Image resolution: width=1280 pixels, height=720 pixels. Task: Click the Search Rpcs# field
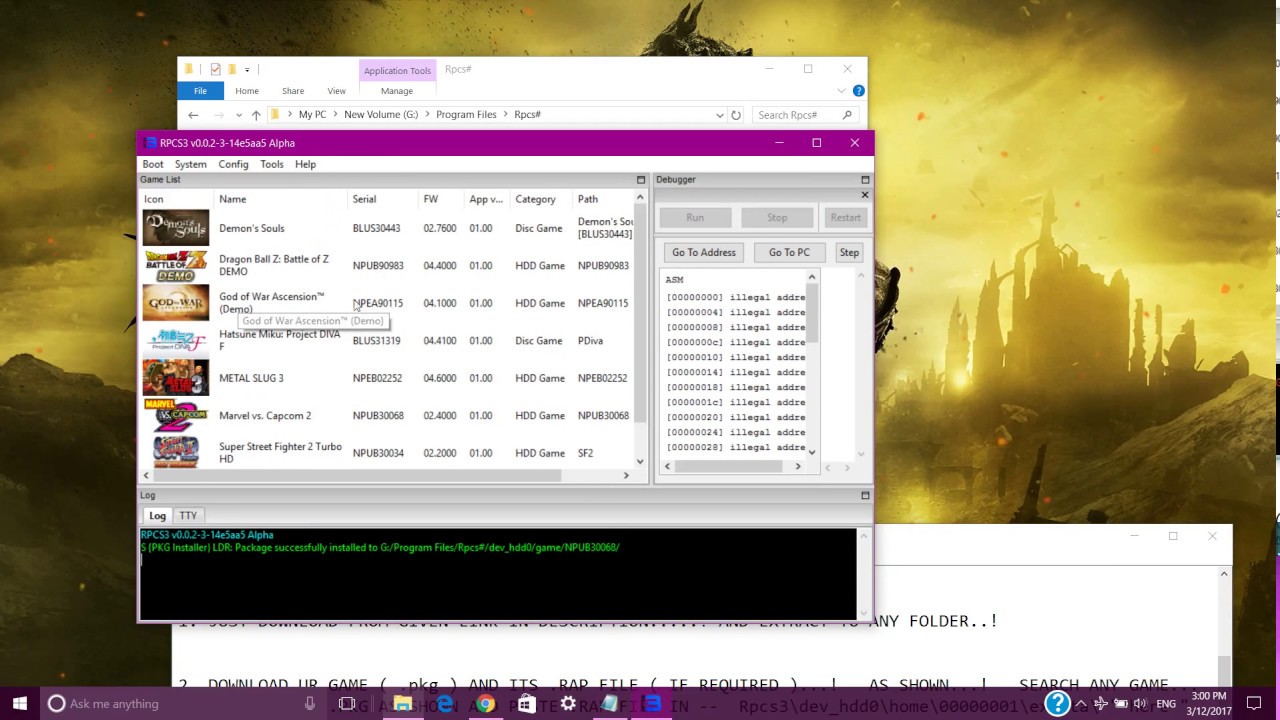804,115
